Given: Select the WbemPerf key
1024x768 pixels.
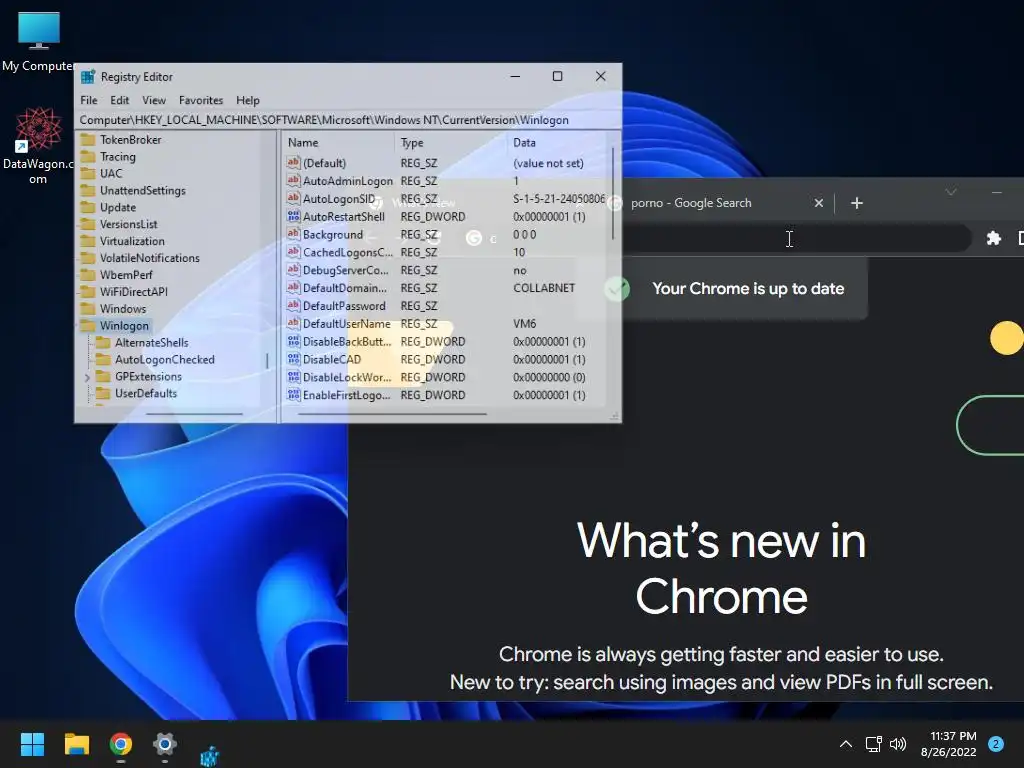Looking at the screenshot, I should [126, 276].
